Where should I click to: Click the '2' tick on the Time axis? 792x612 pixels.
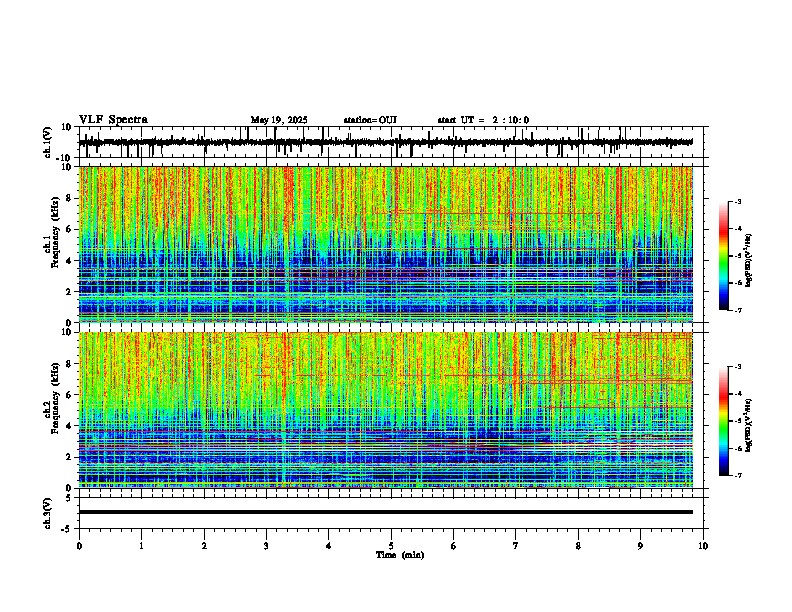(x=204, y=546)
